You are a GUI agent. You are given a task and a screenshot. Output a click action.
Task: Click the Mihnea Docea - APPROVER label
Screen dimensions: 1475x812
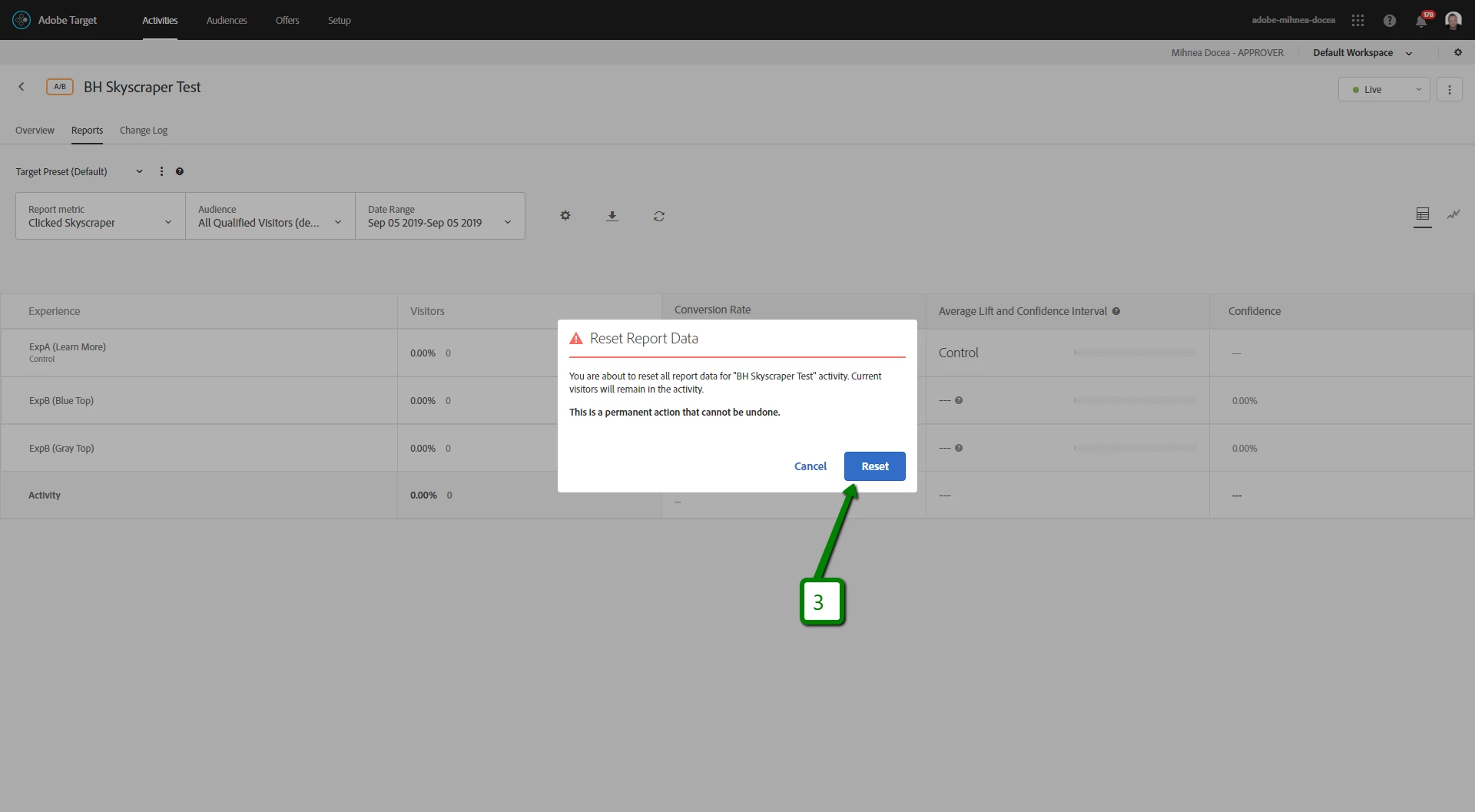click(x=1228, y=52)
